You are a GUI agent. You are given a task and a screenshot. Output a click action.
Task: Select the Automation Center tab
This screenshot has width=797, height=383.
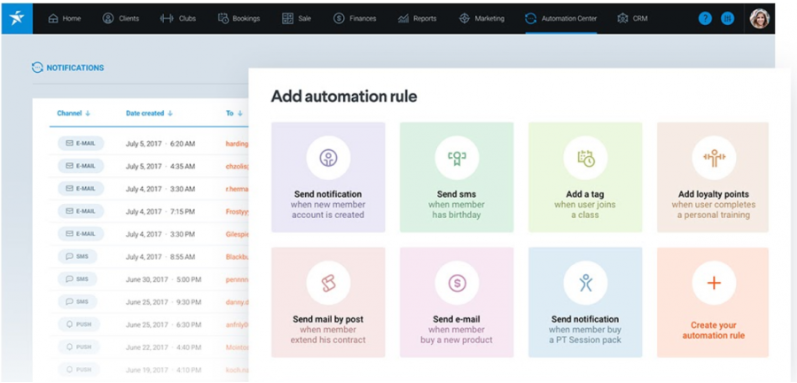561,18
